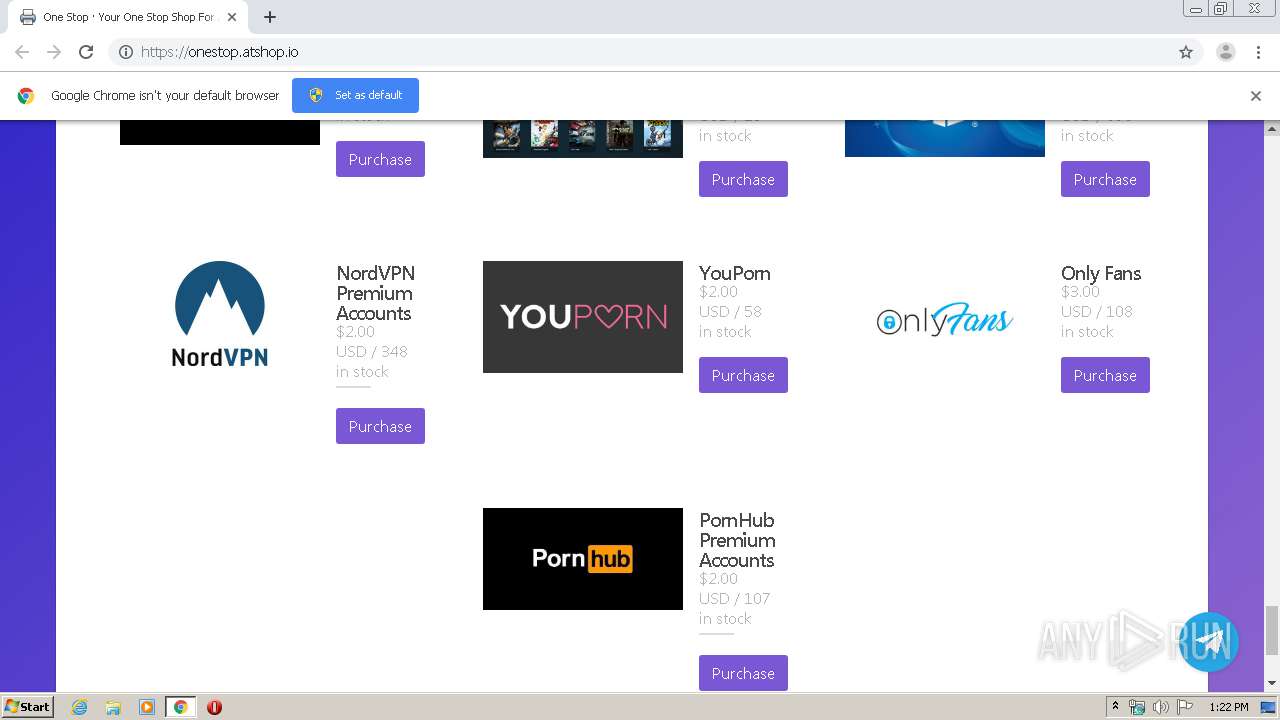Screen dimensions: 1280x720
Task: Click Purchase beside the game covers product
Action: click(743, 179)
